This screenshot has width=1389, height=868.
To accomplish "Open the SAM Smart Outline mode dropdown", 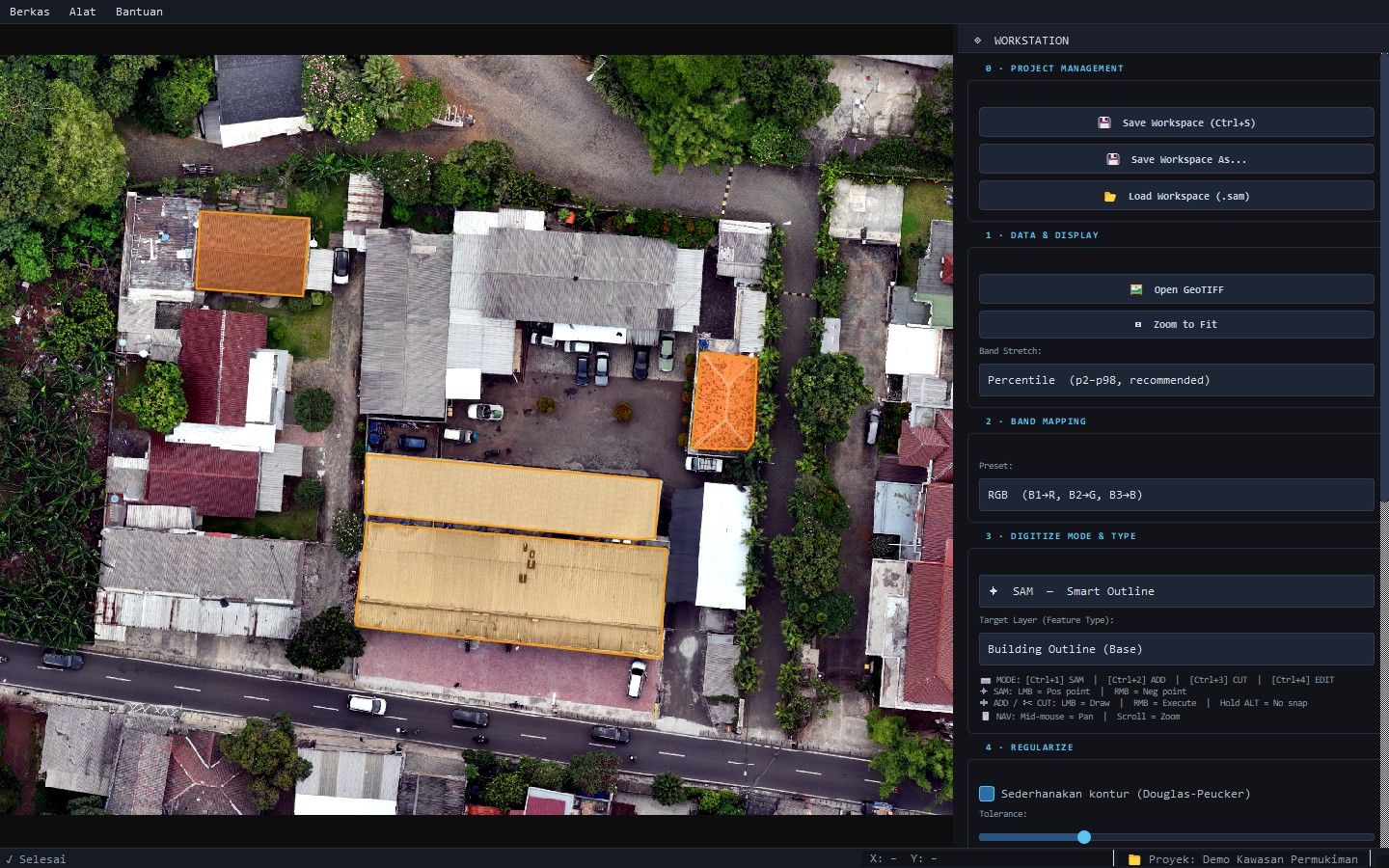I will coord(1176,591).
